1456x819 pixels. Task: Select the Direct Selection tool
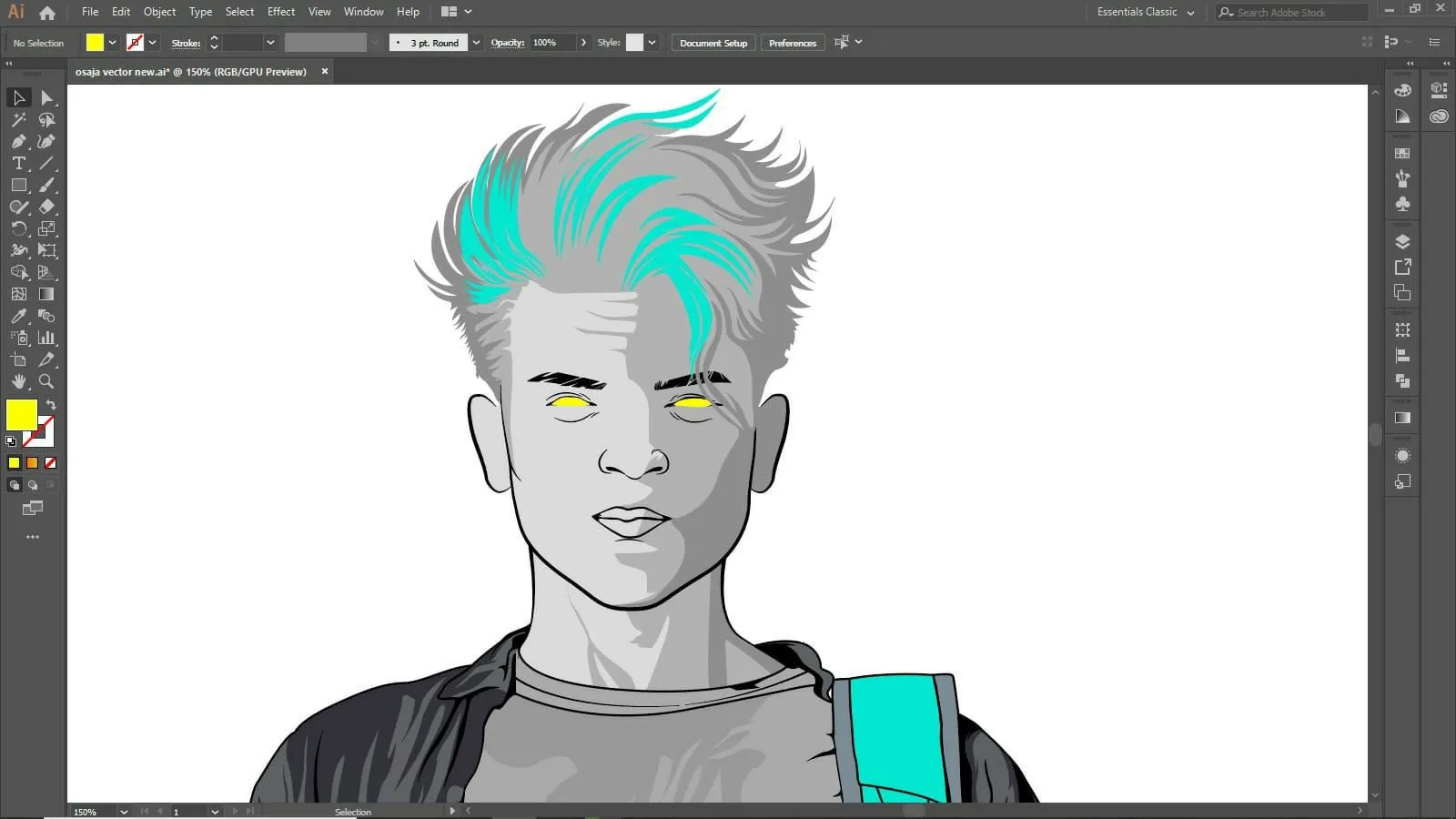[46, 97]
